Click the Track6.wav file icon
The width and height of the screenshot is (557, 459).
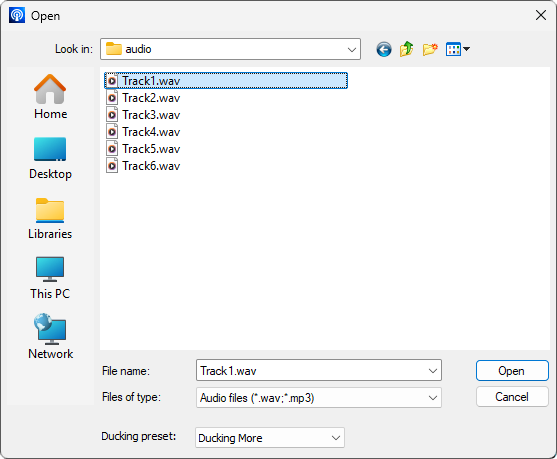pyautogui.click(x=112, y=166)
